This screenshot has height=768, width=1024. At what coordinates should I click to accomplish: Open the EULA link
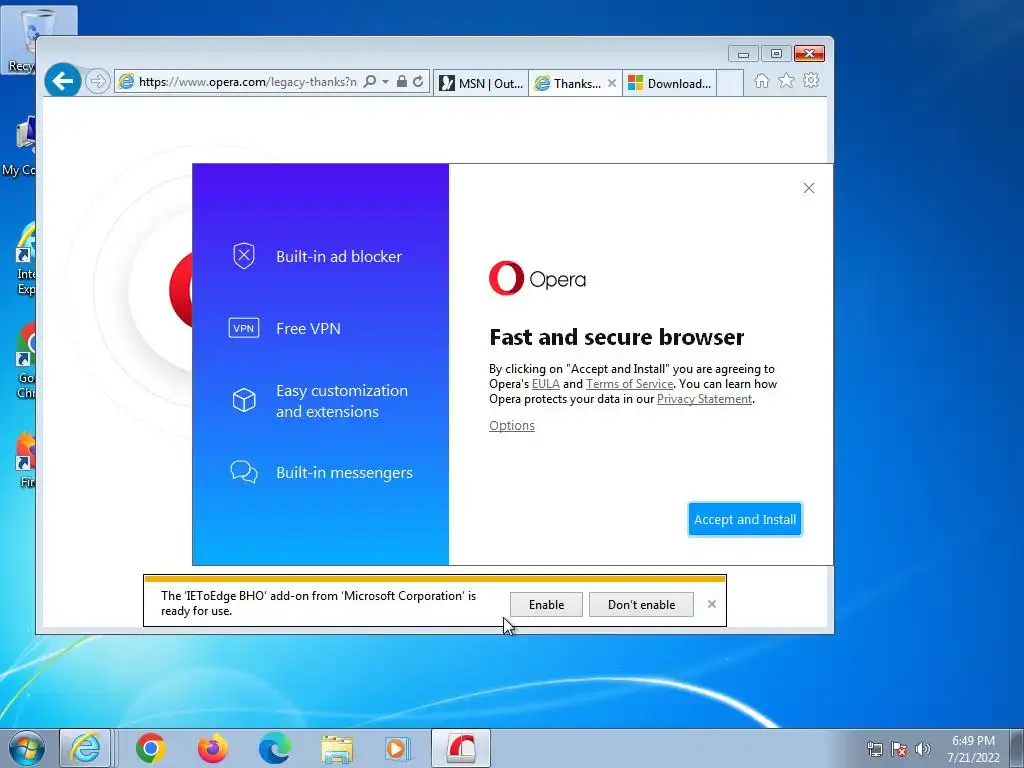[x=545, y=384]
